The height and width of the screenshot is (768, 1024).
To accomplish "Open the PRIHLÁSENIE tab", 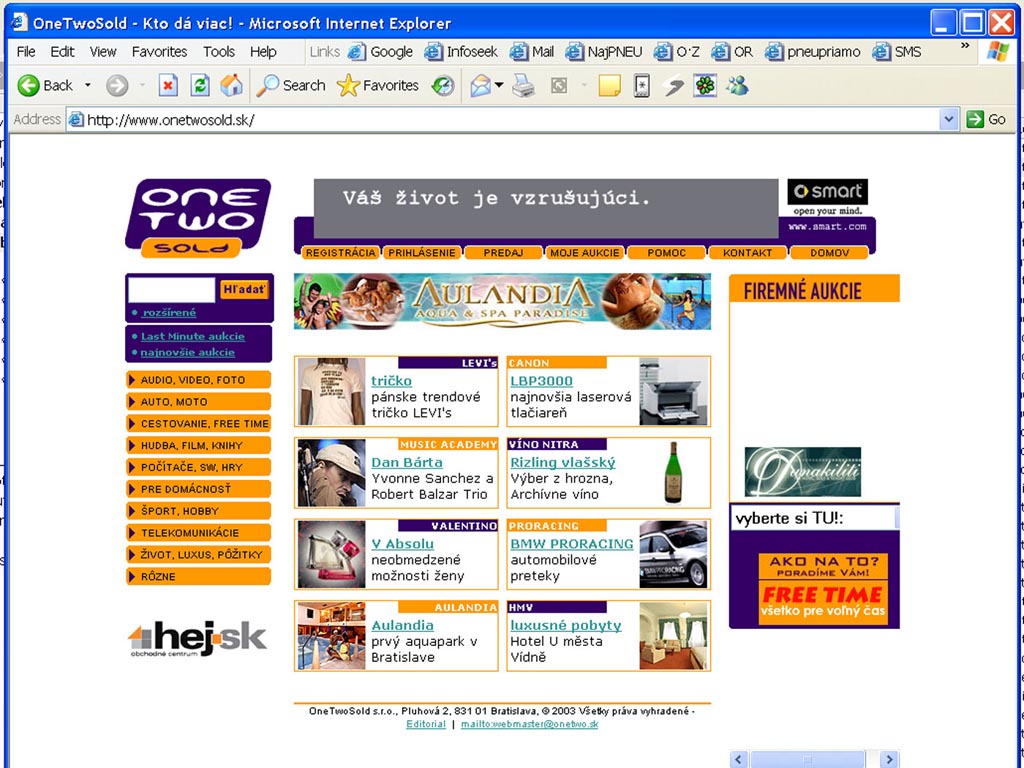I will coord(422,253).
